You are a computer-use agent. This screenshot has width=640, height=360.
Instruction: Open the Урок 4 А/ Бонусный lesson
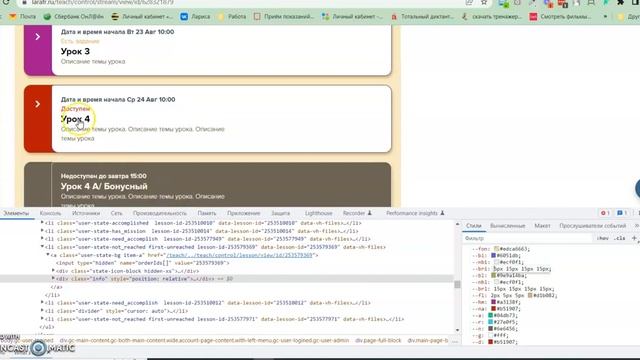click(104, 187)
